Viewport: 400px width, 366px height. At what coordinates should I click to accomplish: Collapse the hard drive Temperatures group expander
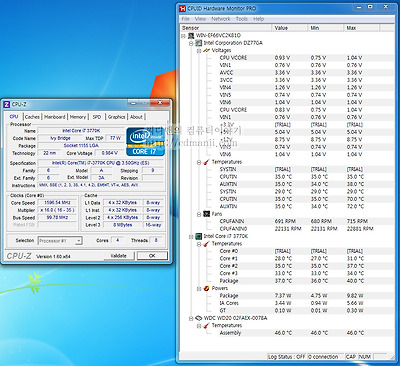199,326
